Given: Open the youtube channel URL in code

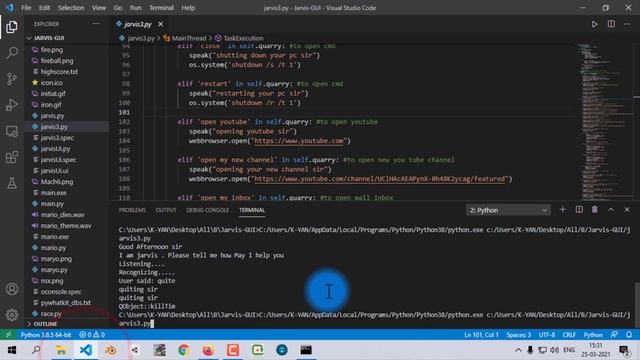Looking at the screenshot, I should coord(380,179).
